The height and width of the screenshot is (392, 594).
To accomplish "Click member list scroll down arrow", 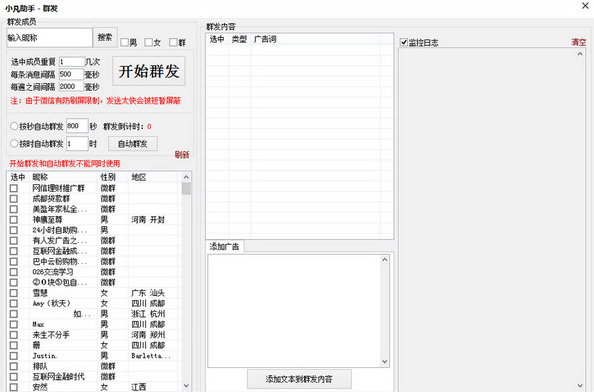I will point(186,386).
